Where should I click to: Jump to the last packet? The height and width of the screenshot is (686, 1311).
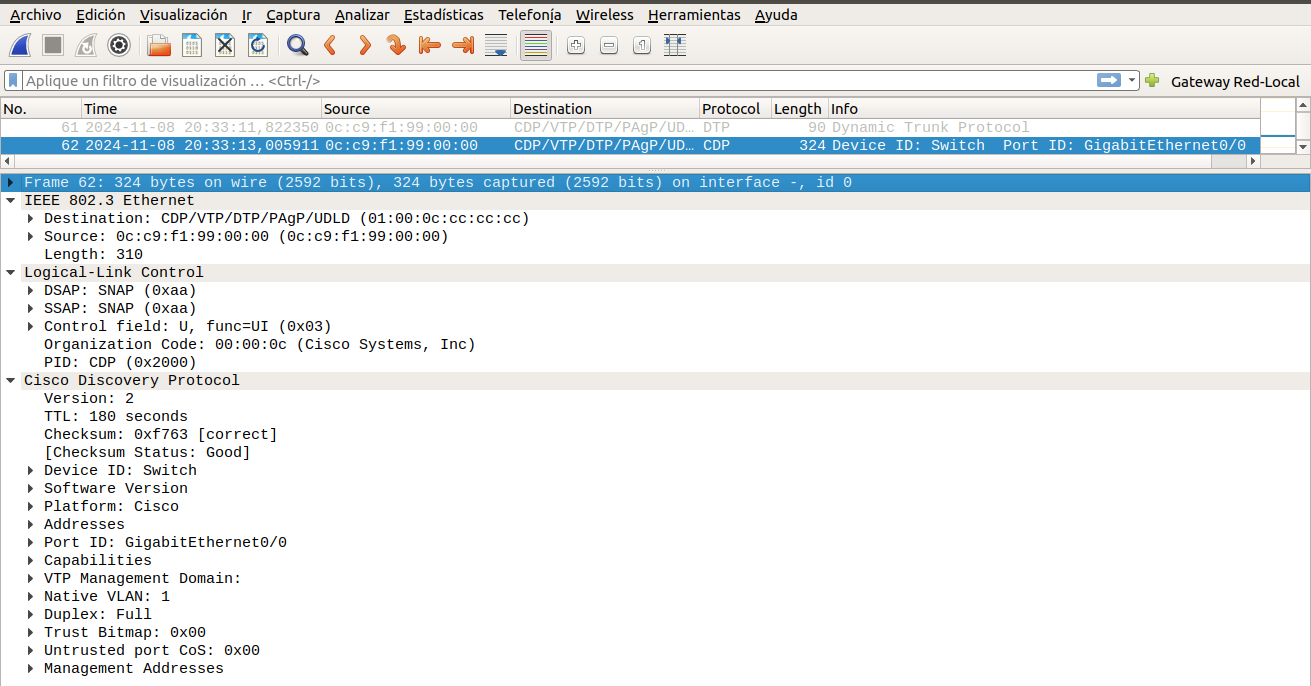click(x=463, y=45)
